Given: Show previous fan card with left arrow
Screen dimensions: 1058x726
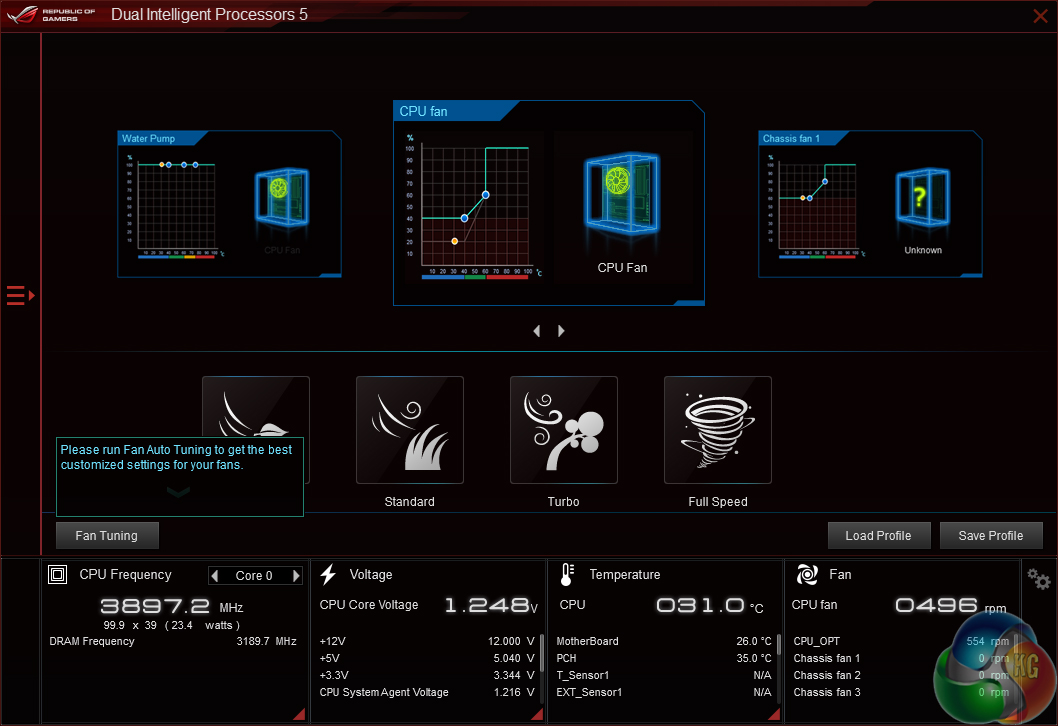Looking at the screenshot, I should (536, 331).
